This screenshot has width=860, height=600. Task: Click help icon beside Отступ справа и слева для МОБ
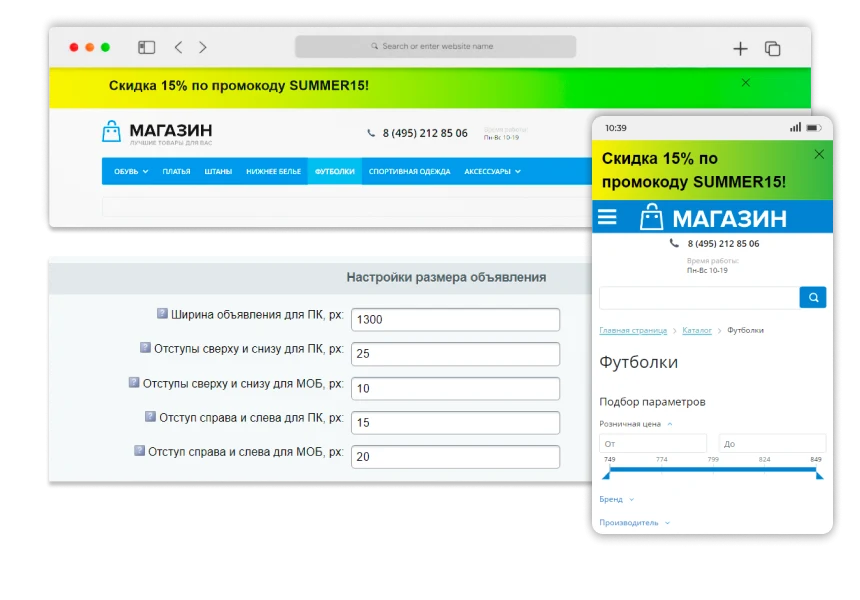point(139,451)
